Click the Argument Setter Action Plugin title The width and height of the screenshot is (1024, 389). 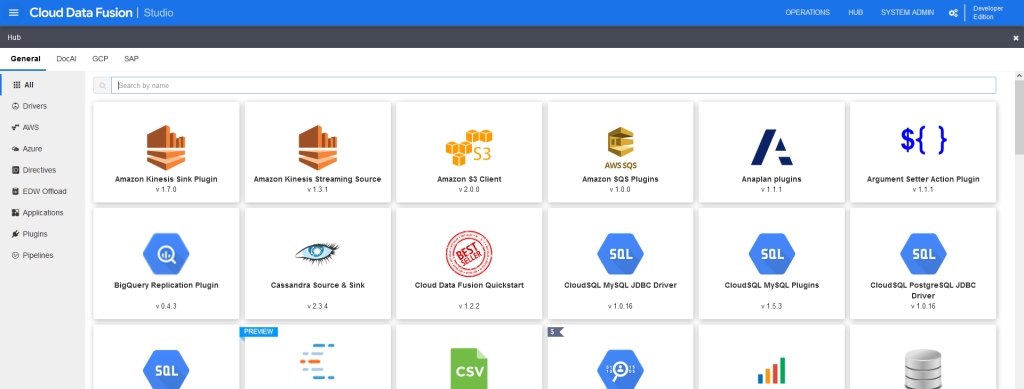pyautogui.click(x=923, y=179)
